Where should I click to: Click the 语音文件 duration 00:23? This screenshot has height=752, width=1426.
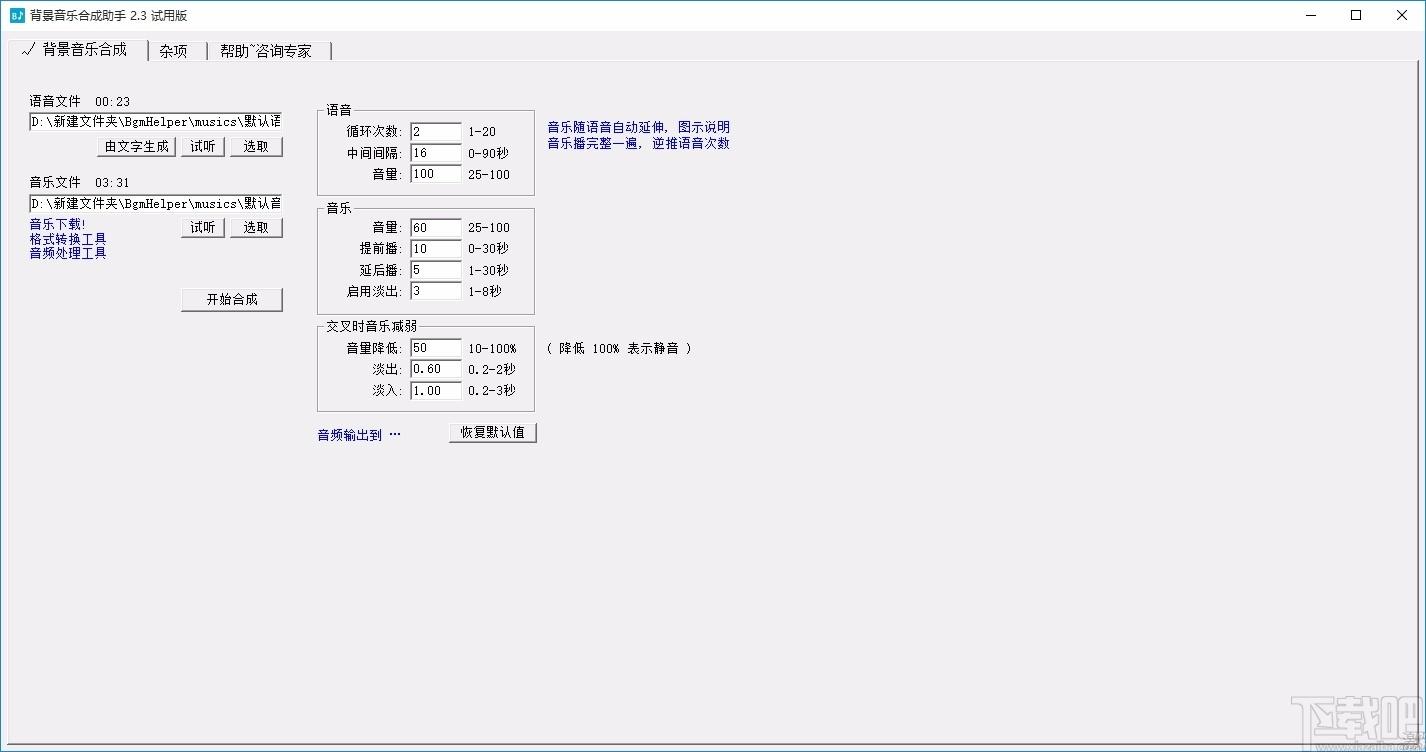[x=113, y=102]
